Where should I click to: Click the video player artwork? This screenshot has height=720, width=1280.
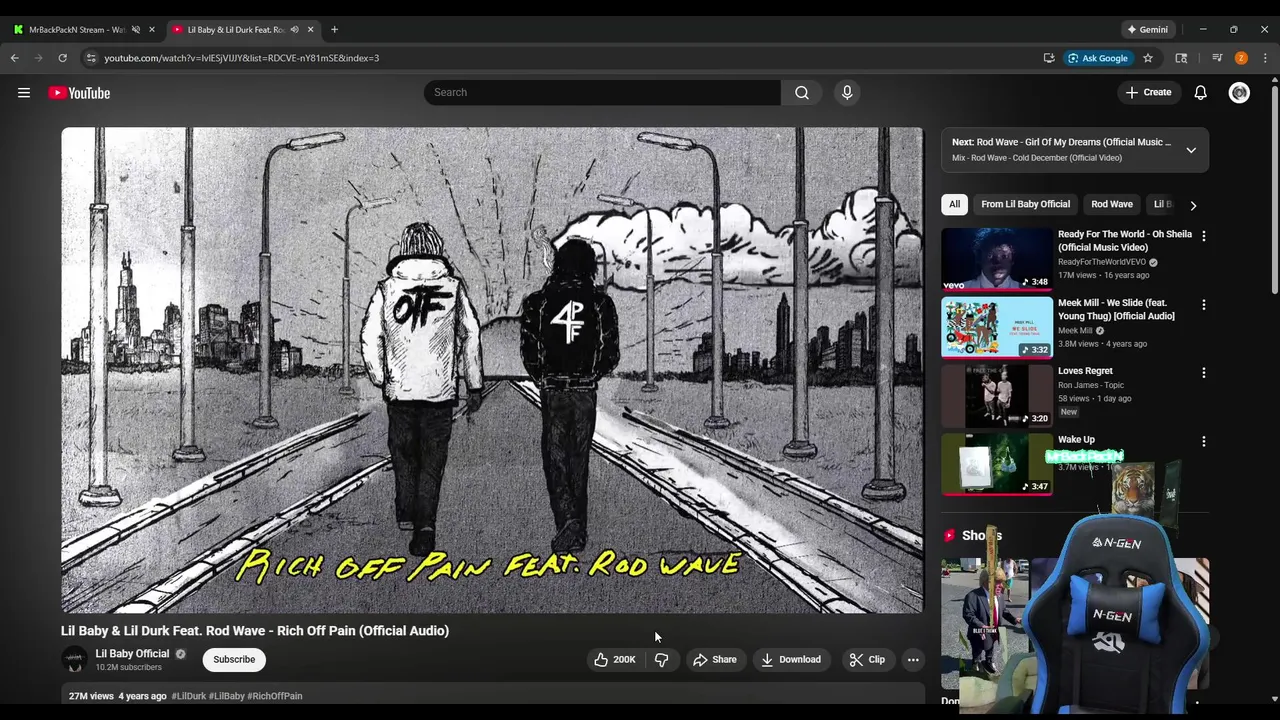click(x=492, y=370)
